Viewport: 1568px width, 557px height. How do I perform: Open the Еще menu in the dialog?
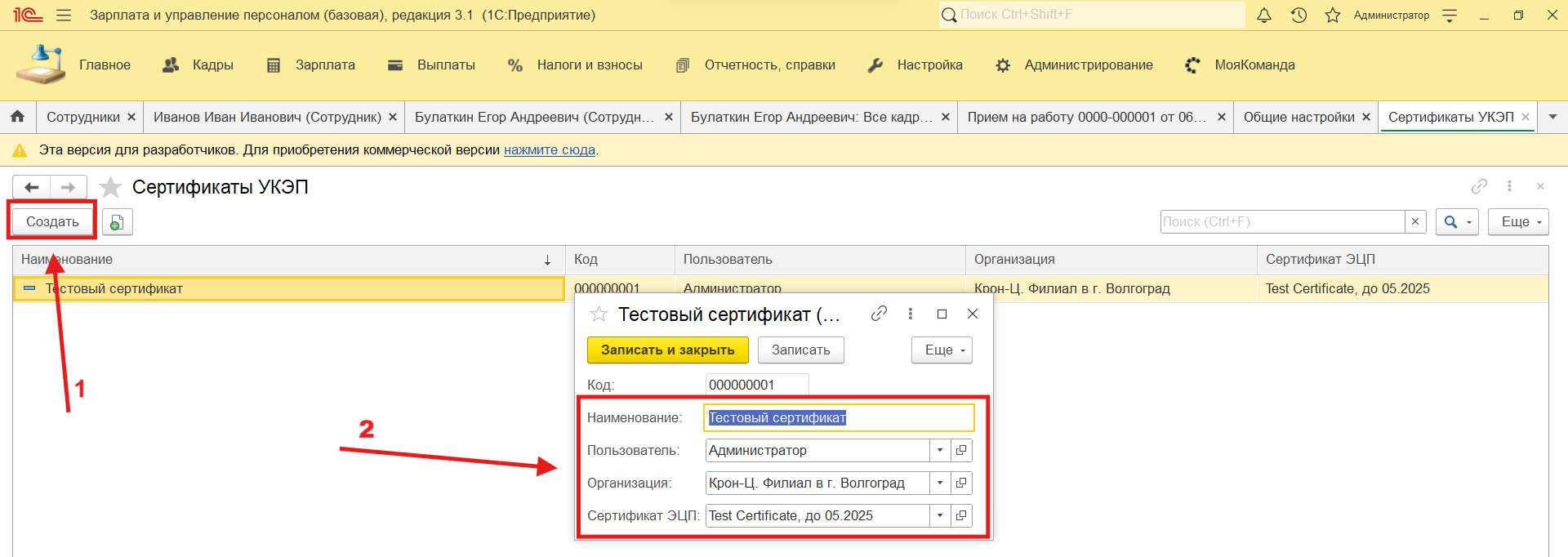pyautogui.click(x=942, y=350)
